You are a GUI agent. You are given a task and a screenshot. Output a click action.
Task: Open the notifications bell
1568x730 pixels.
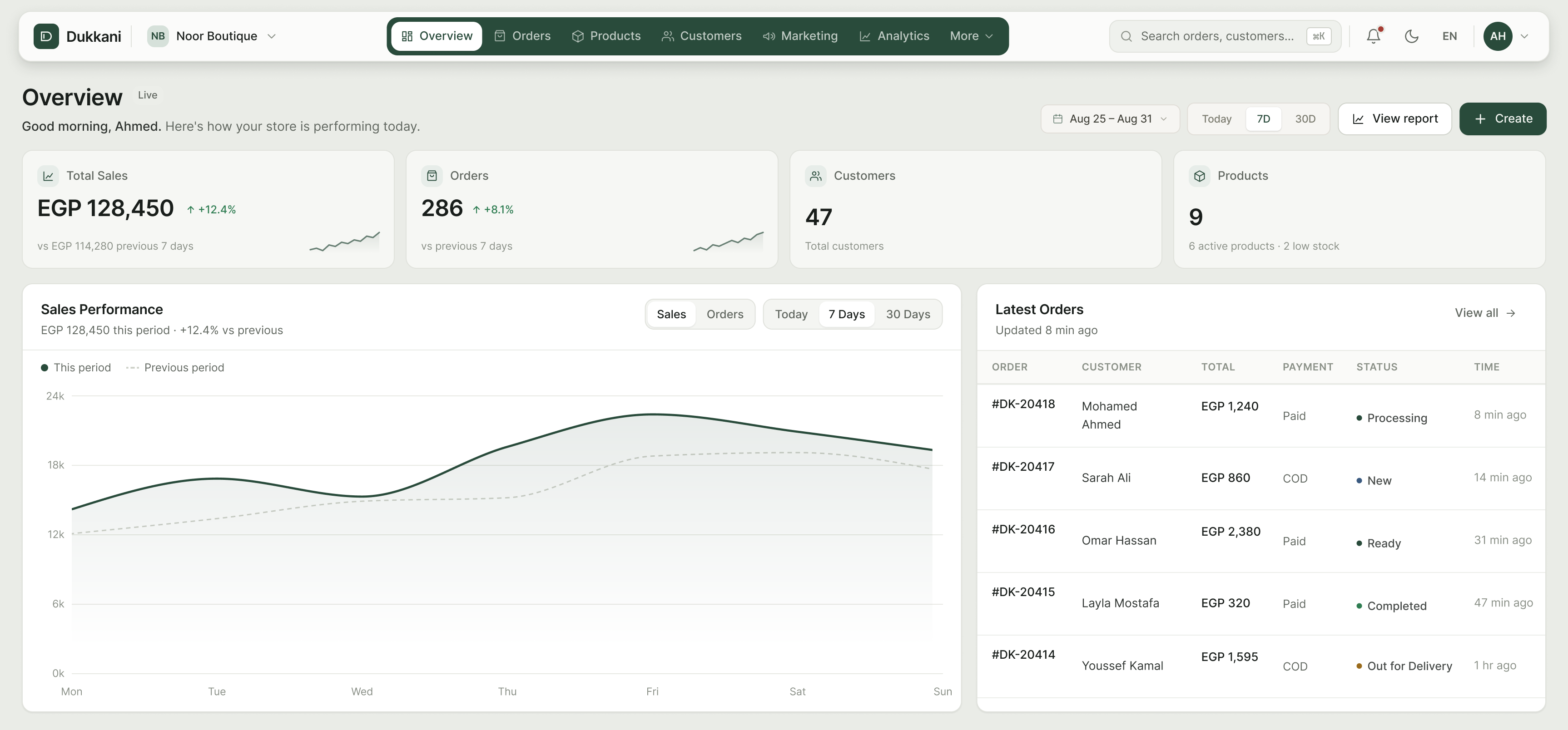tap(1373, 36)
